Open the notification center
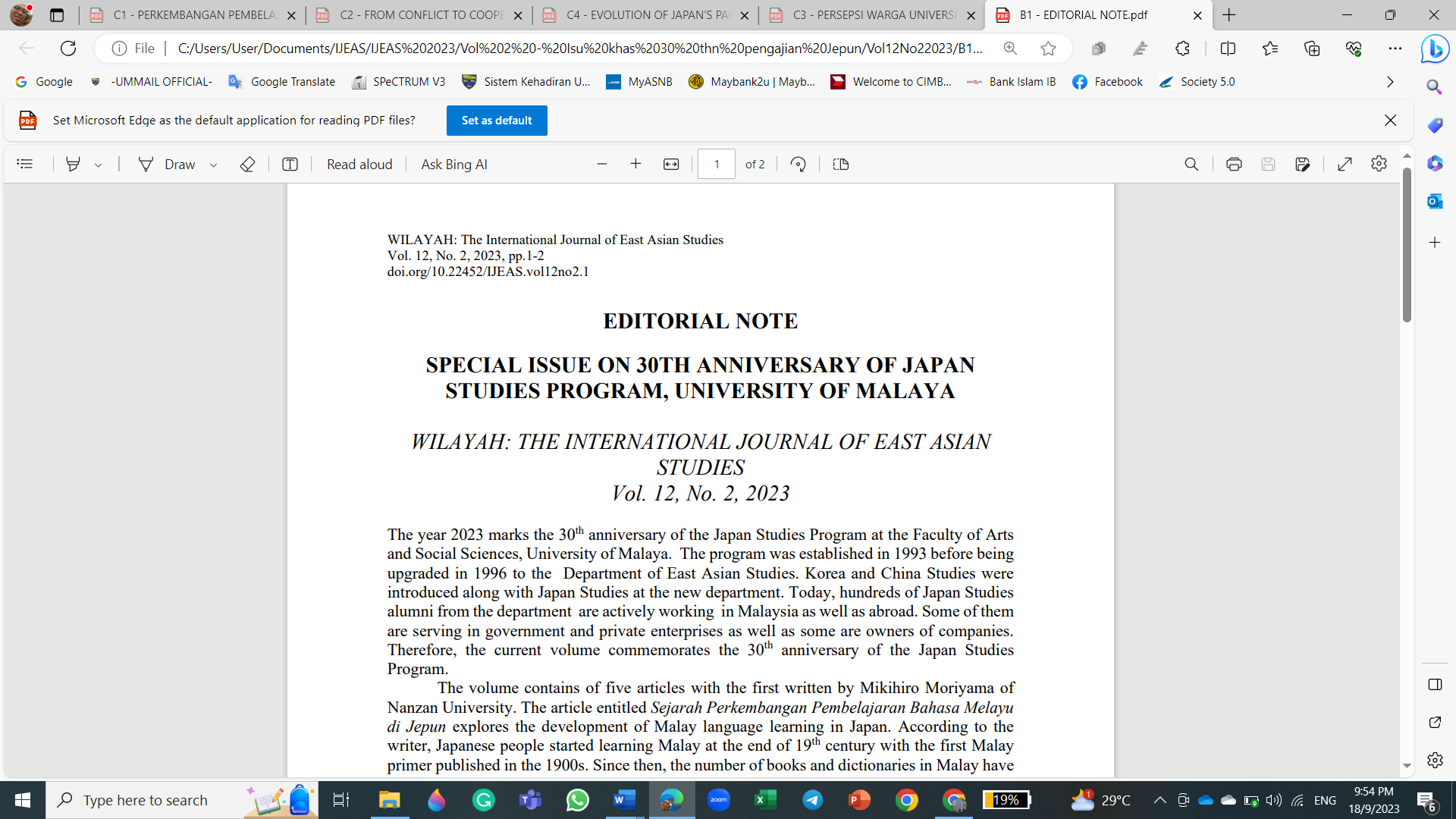The image size is (1456, 819). tap(1426, 801)
